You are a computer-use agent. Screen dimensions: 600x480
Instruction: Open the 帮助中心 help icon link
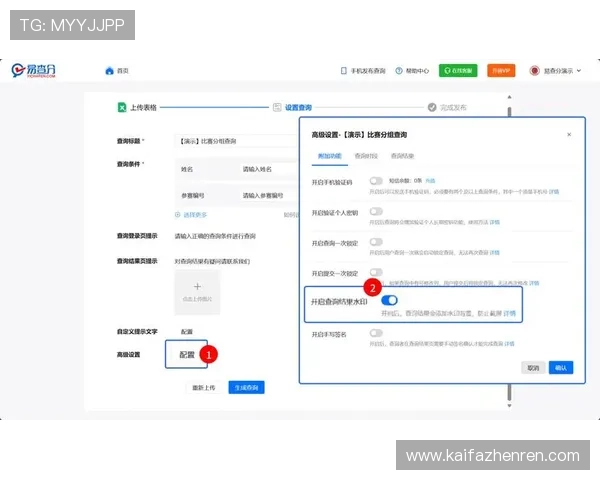tap(399, 71)
